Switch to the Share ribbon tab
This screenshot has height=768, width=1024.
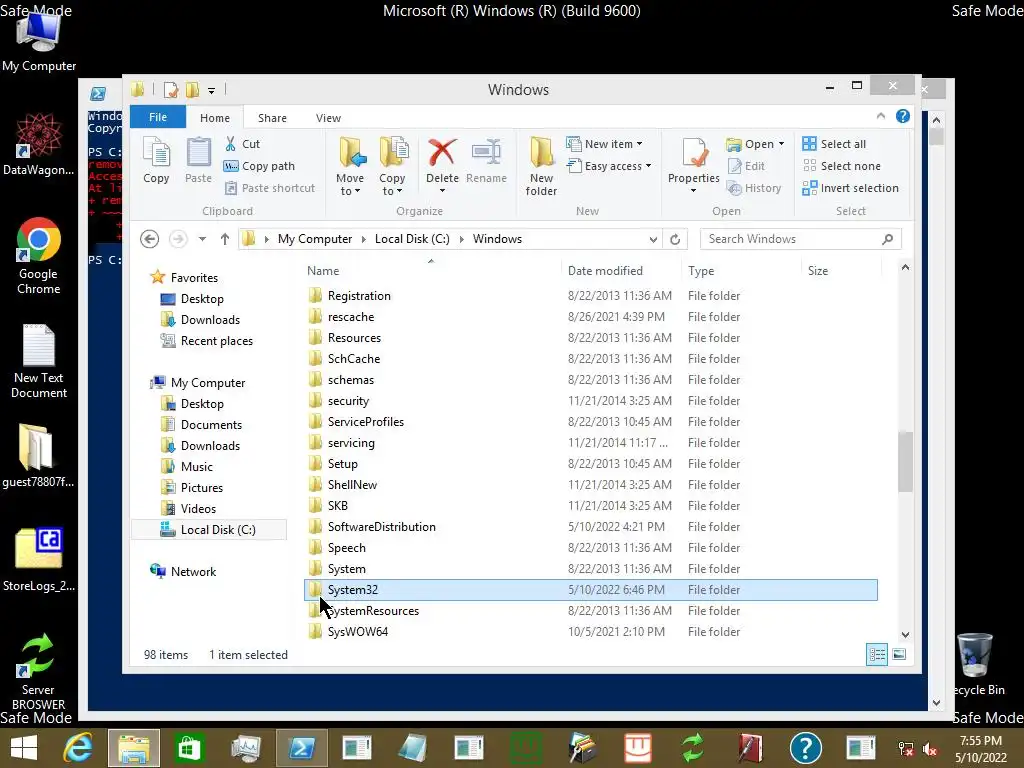point(272,118)
